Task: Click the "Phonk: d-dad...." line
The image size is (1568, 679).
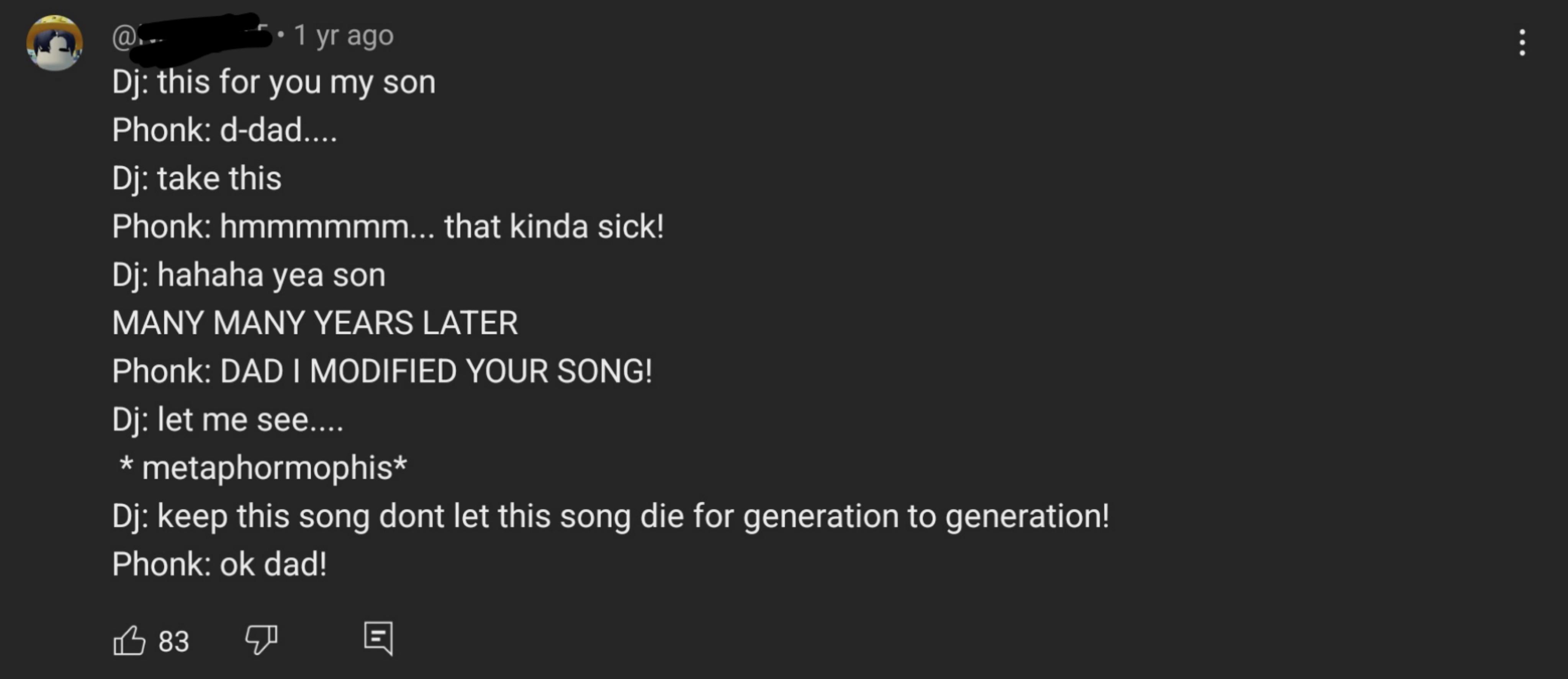Action: (224, 130)
